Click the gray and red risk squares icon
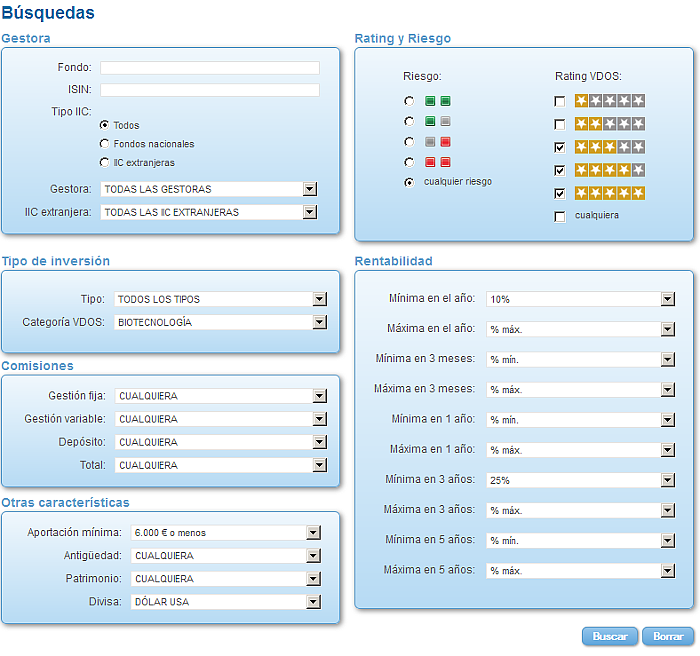The image size is (700, 656). pyautogui.click(x=438, y=142)
